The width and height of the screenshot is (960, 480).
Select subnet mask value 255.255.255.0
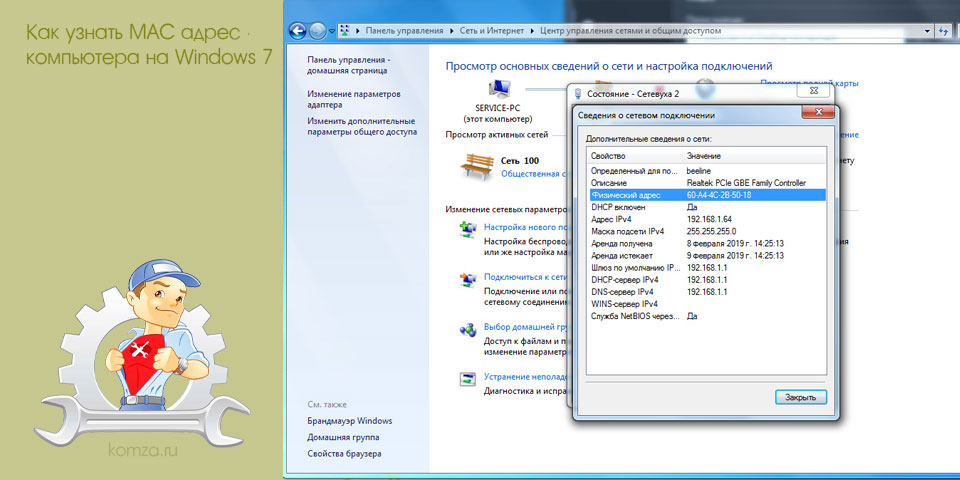[711, 231]
